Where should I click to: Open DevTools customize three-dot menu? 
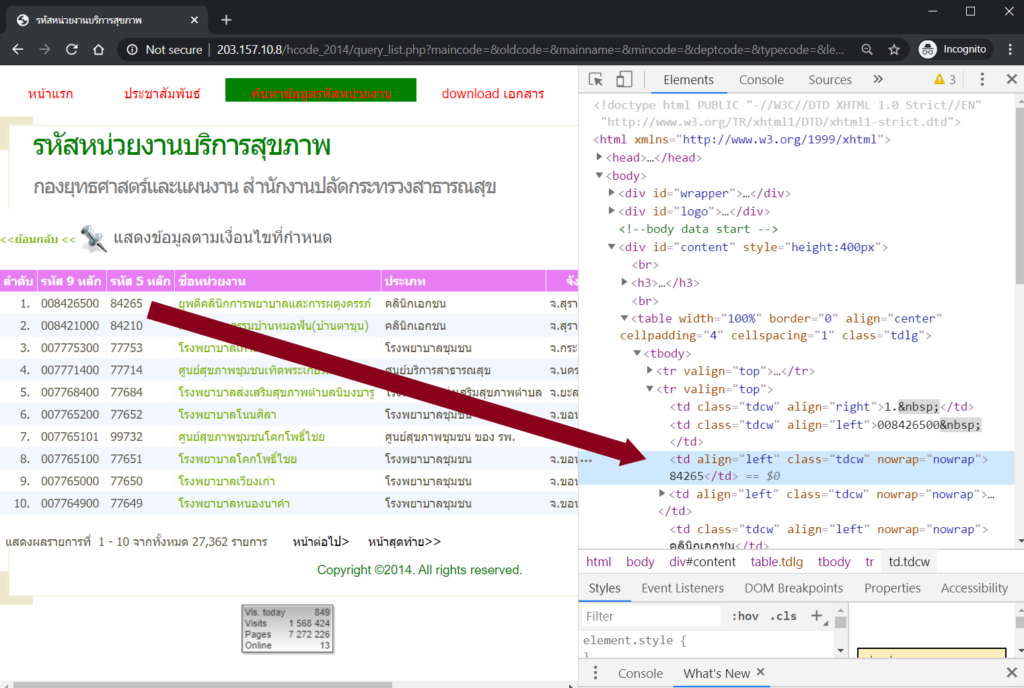tap(983, 80)
